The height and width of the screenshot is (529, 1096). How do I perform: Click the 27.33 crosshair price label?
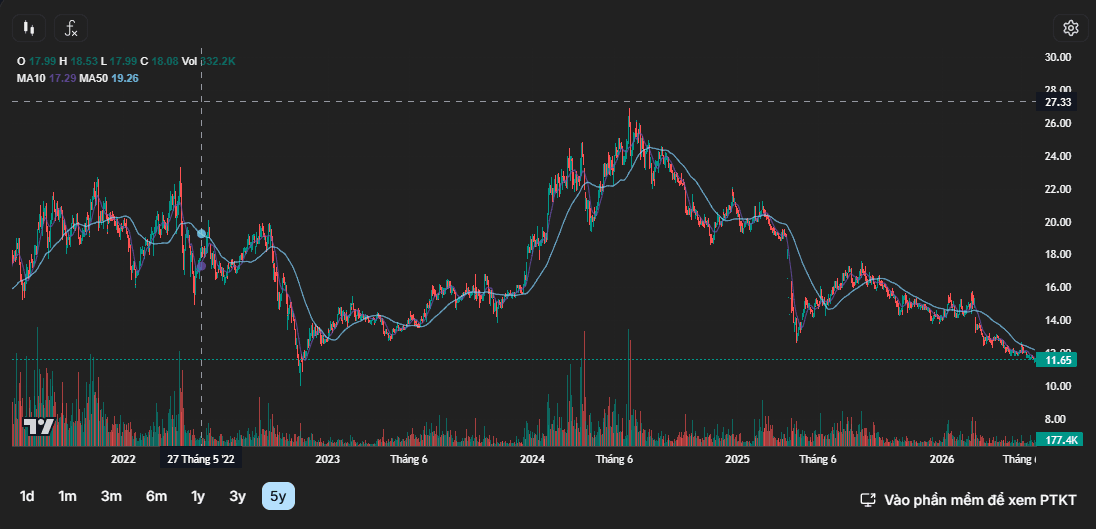point(1058,102)
